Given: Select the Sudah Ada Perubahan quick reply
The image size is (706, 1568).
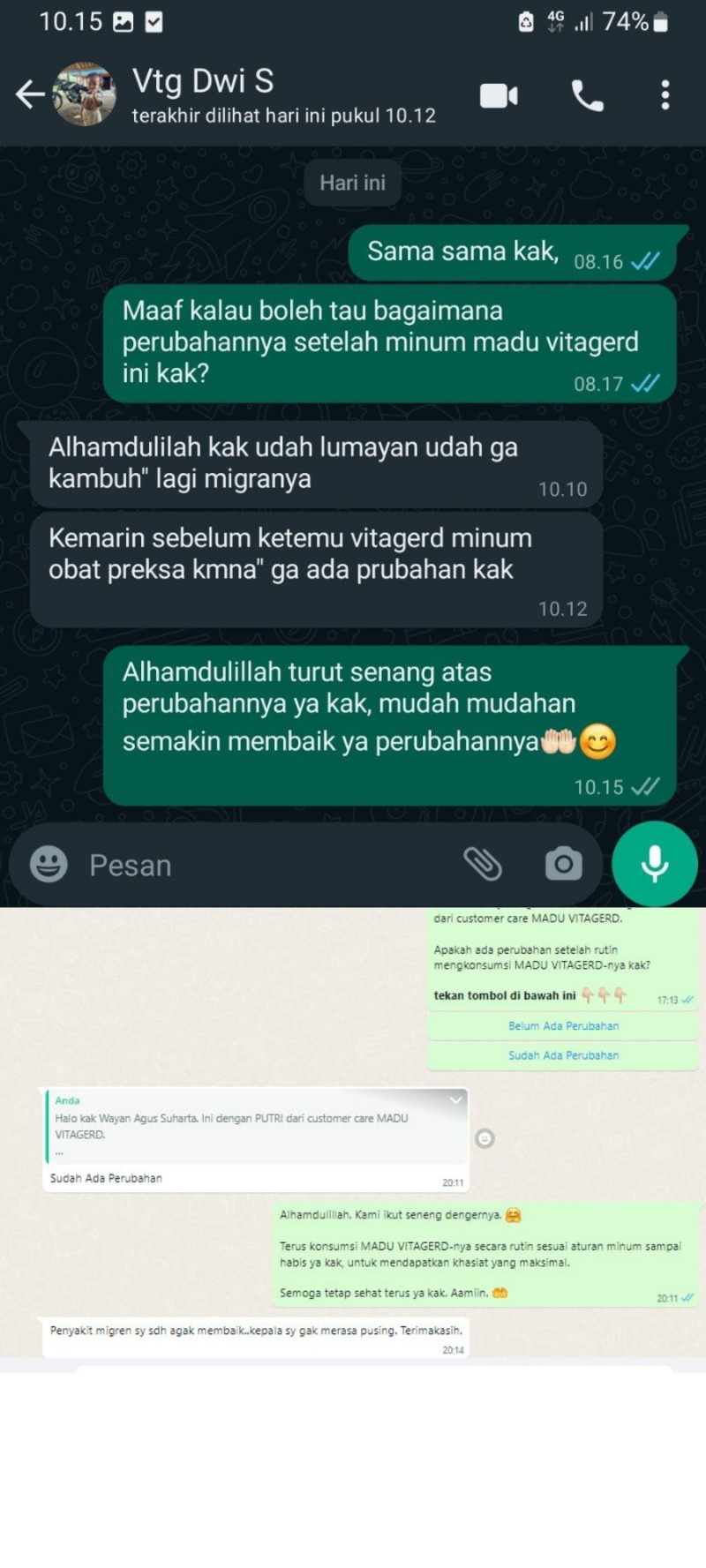Looking at the screenshot, I should point(563,1055).
